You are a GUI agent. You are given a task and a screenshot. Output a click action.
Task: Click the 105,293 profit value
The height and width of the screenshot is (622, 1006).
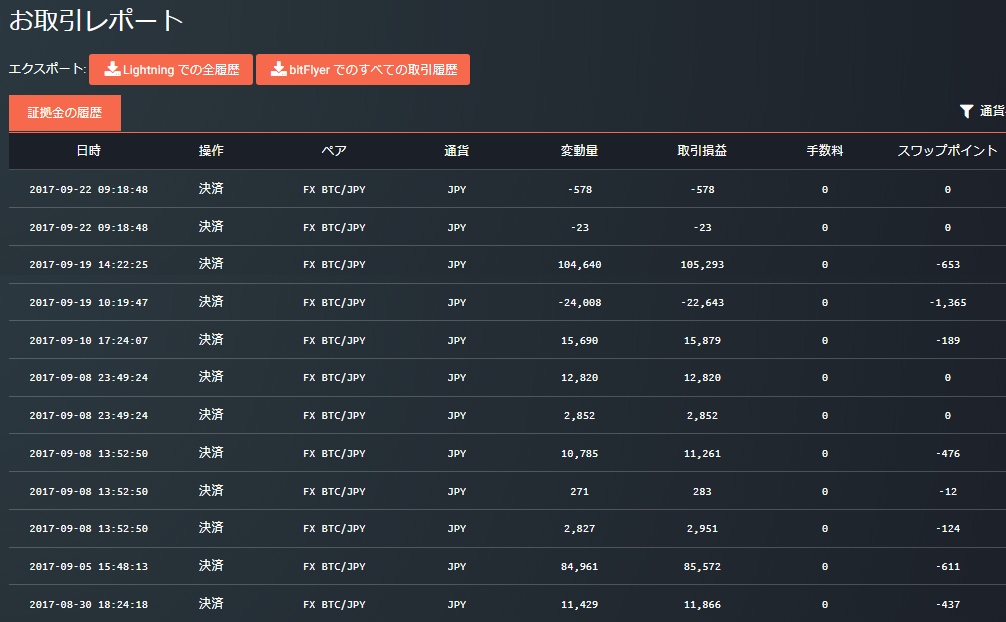point(702,265)
